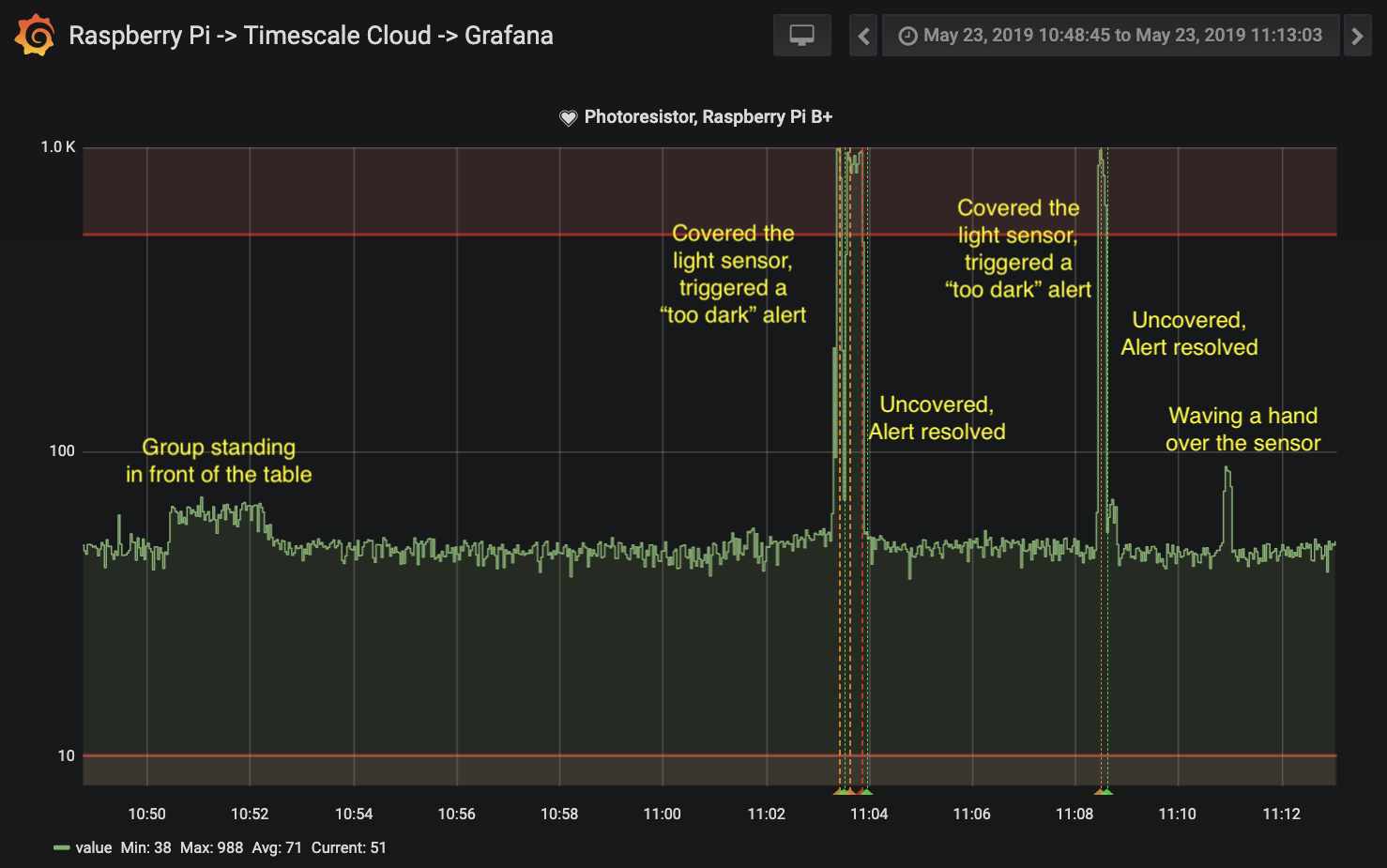Click the Max: 988 legend stat
The width and height of the screenshot is (1387, 868).
[211, 847]
